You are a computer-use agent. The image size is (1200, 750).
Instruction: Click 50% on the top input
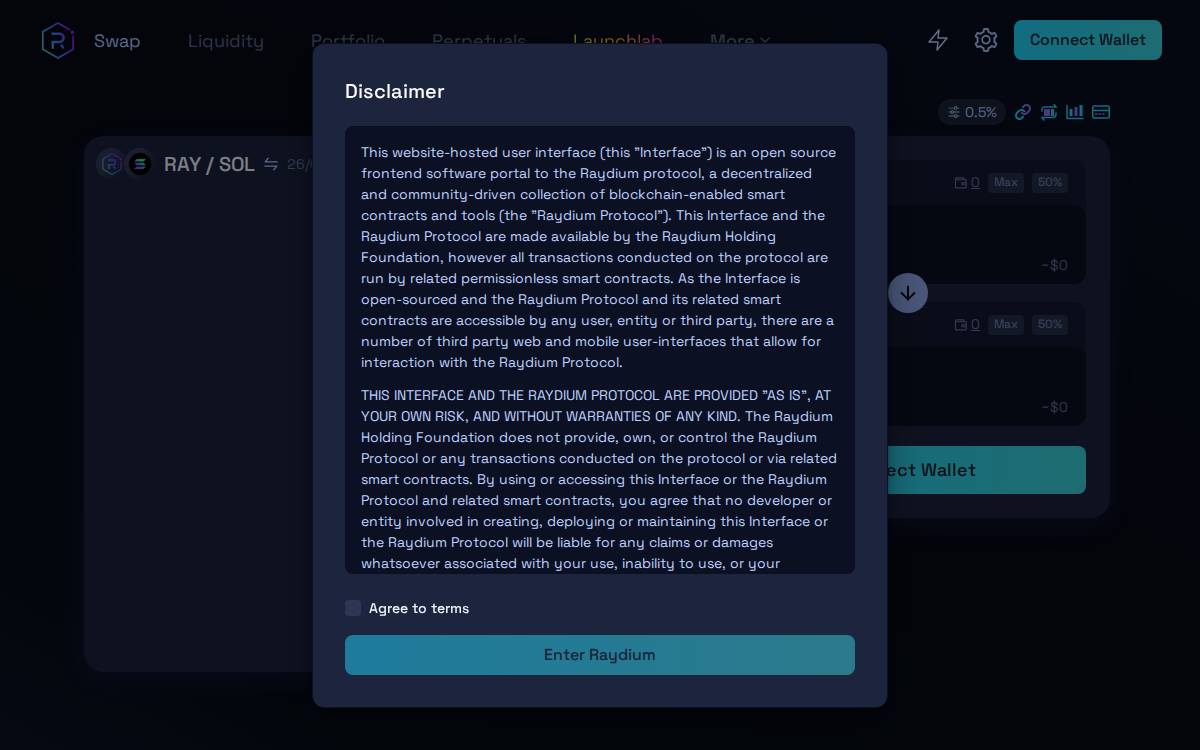coord(1050,182)
